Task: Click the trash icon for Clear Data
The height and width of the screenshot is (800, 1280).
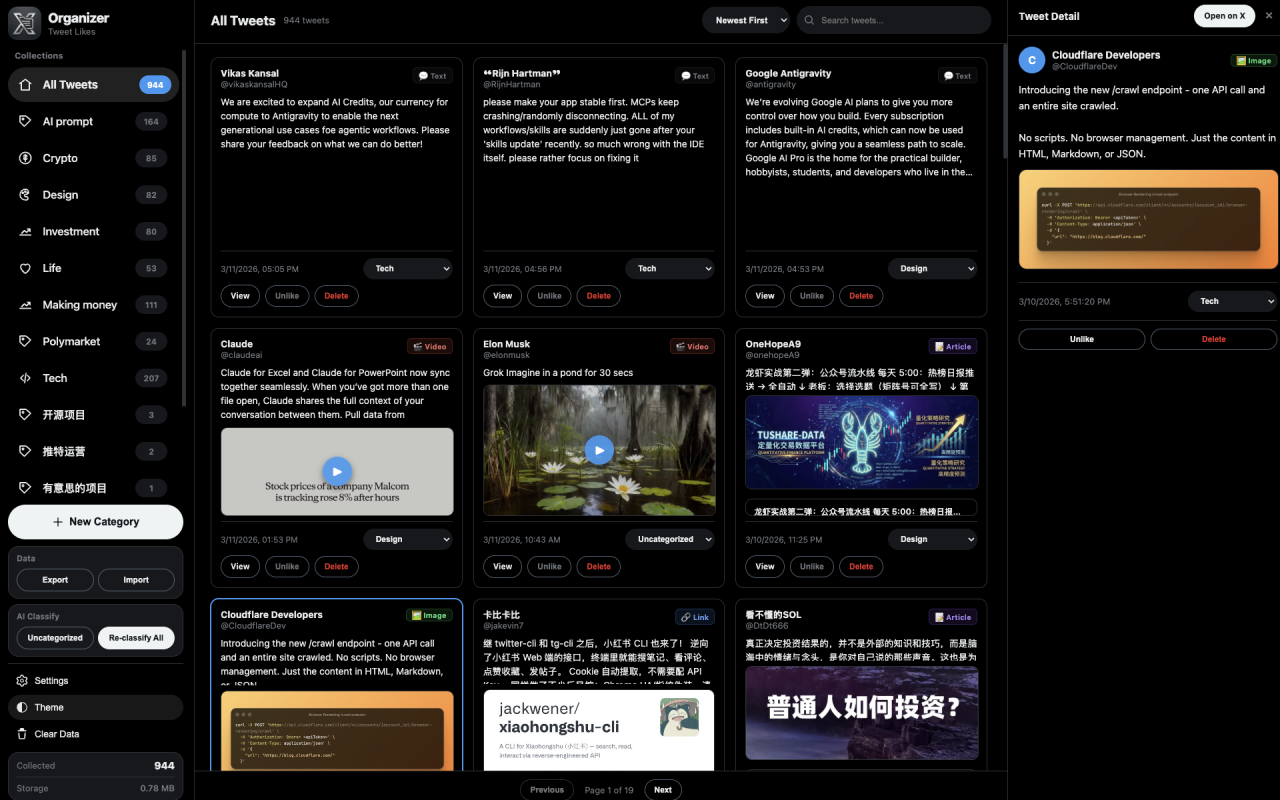Action: pos(23,734)
